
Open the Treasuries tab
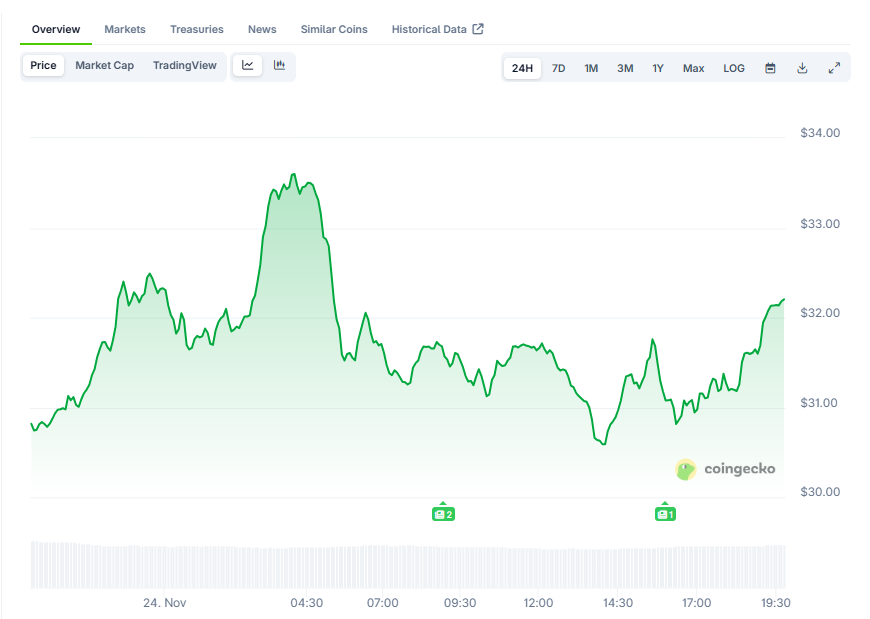coord(197,29)
